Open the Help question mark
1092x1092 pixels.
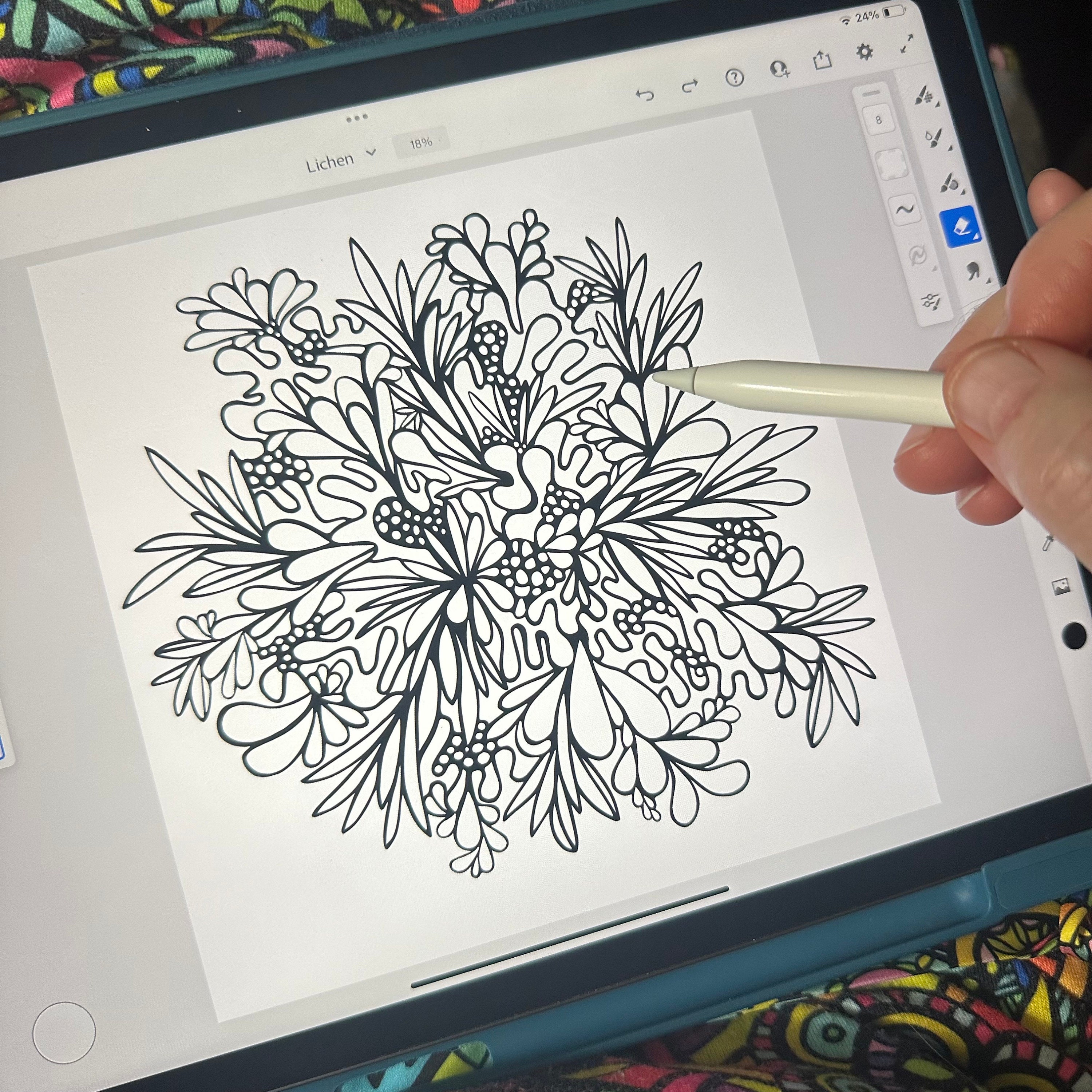click(734, 78)
